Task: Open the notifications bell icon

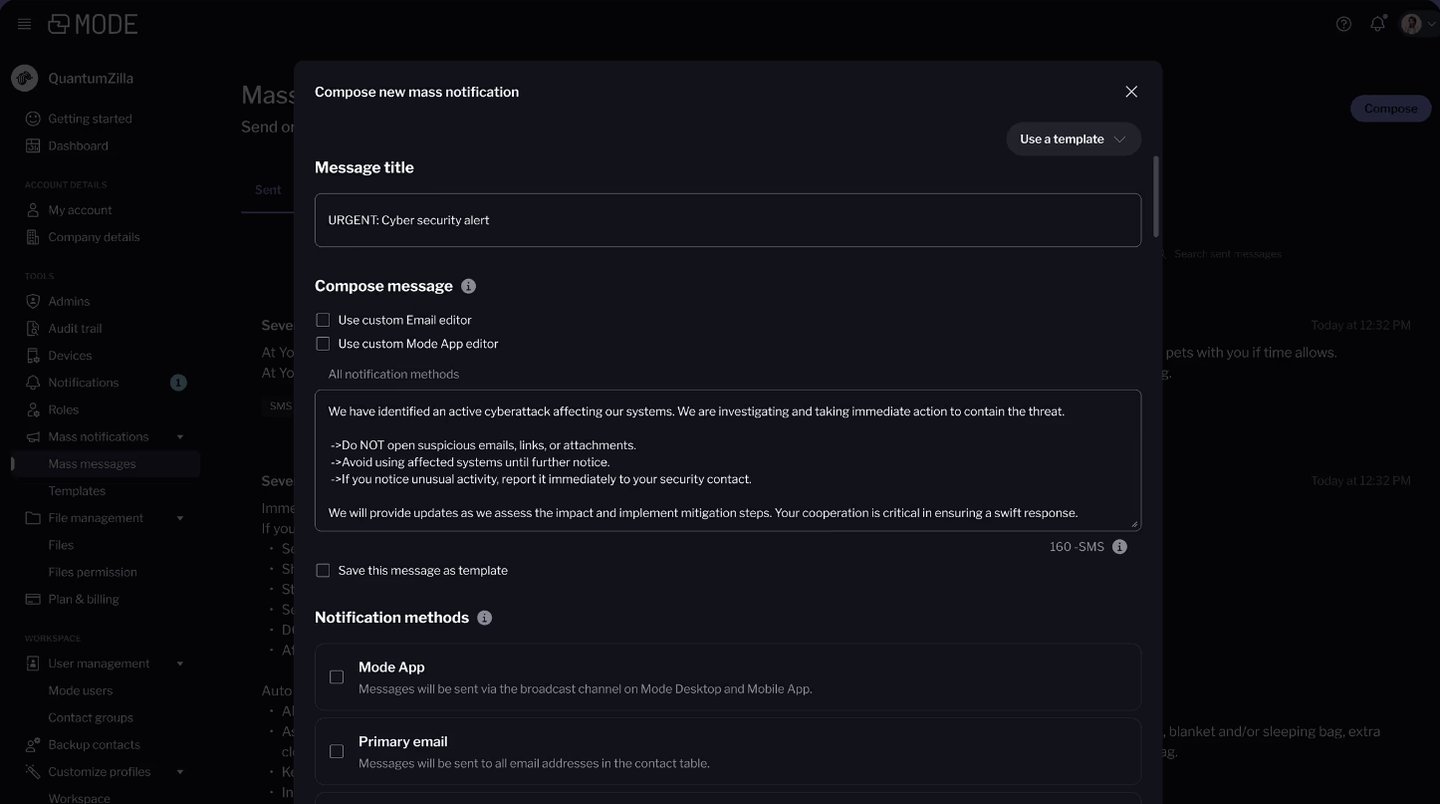Action: pyautogui.click(x=1378, y=24)
